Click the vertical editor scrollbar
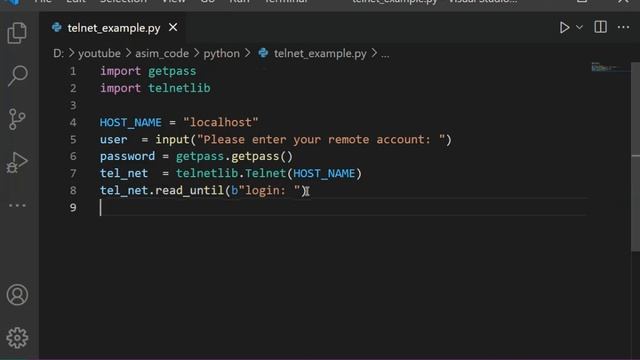 (x=636, y=157)
